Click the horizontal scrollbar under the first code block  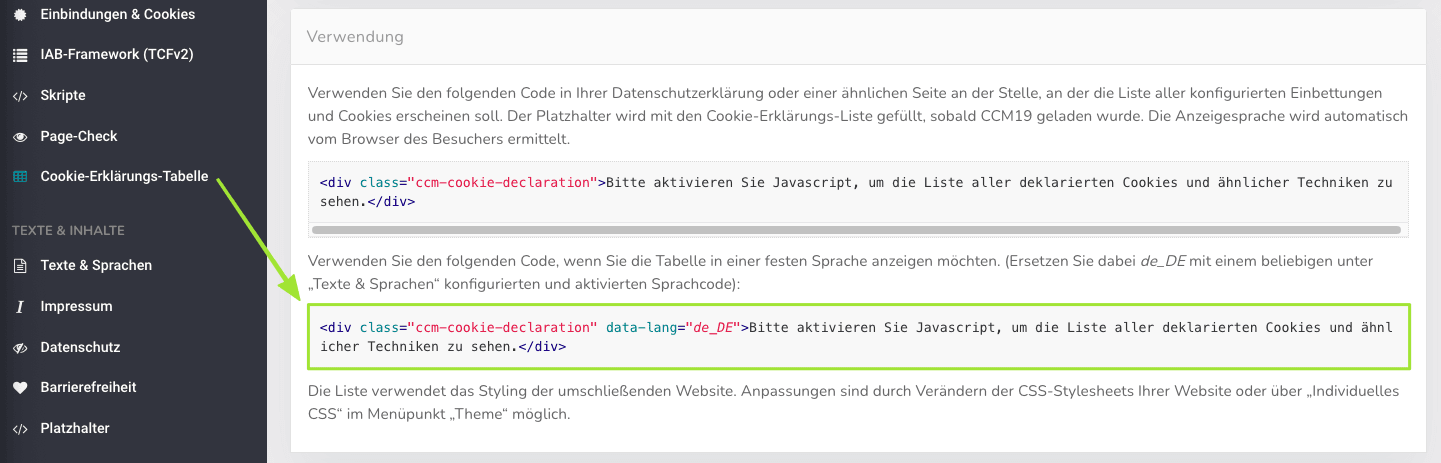coord(856,230)
